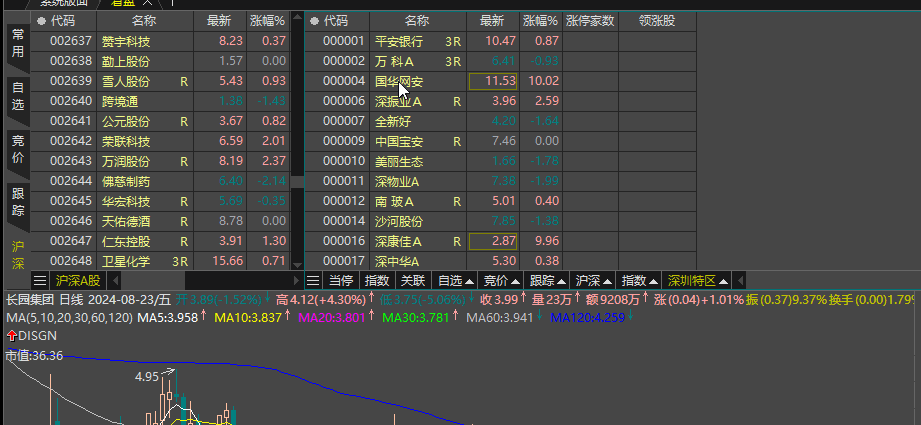Click the left arrow of the horizontal scrollbar next to 沪深A股
Viewport: 921px width, 425px height.
(115, 280)
